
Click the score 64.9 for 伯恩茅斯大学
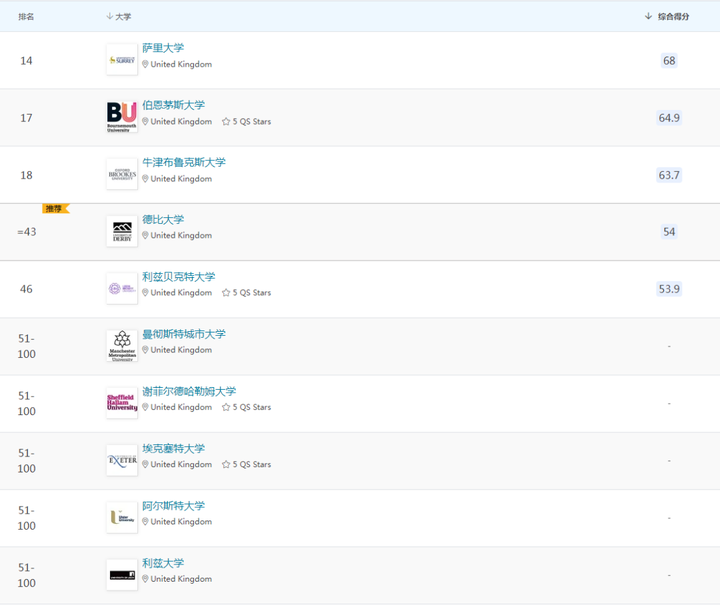pyautogui.click(x=669, y=118)
